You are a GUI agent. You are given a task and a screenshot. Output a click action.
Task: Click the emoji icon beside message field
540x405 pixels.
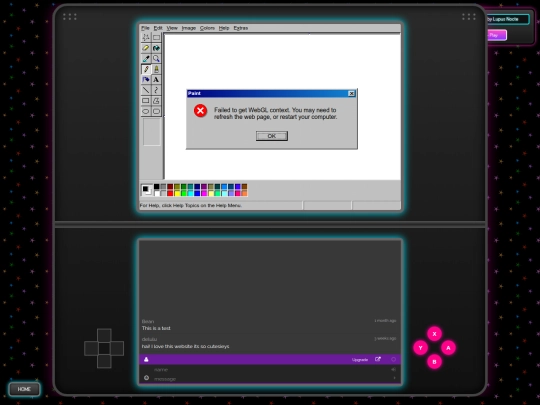pyautogui.click(x=146, y=378)
